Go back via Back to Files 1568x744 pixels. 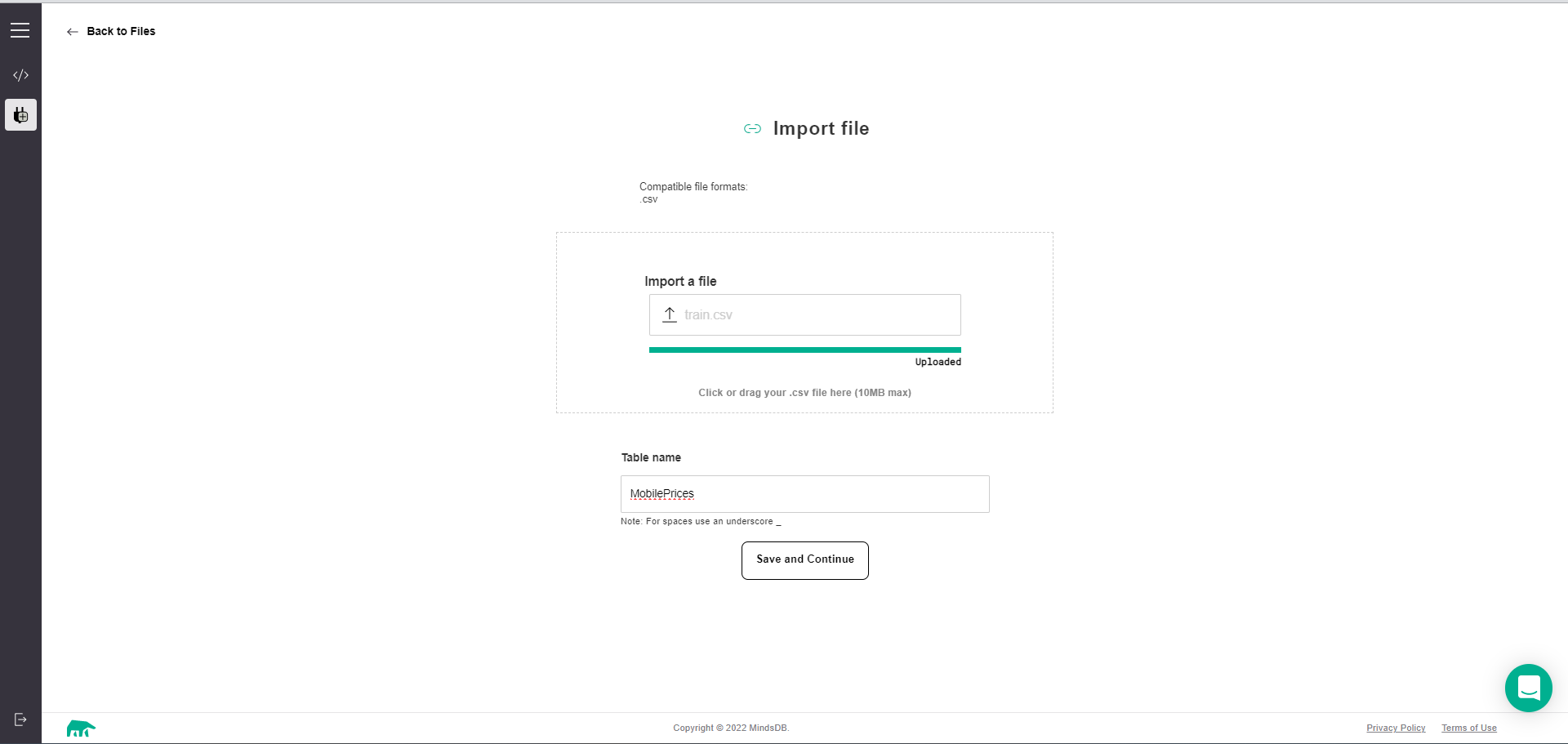pyautogui.click(x=121, y=32)
